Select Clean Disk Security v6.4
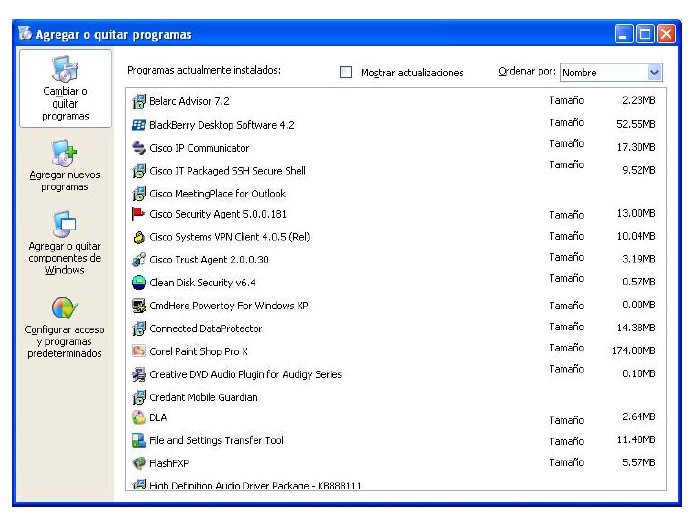 (x=202, y=283)
